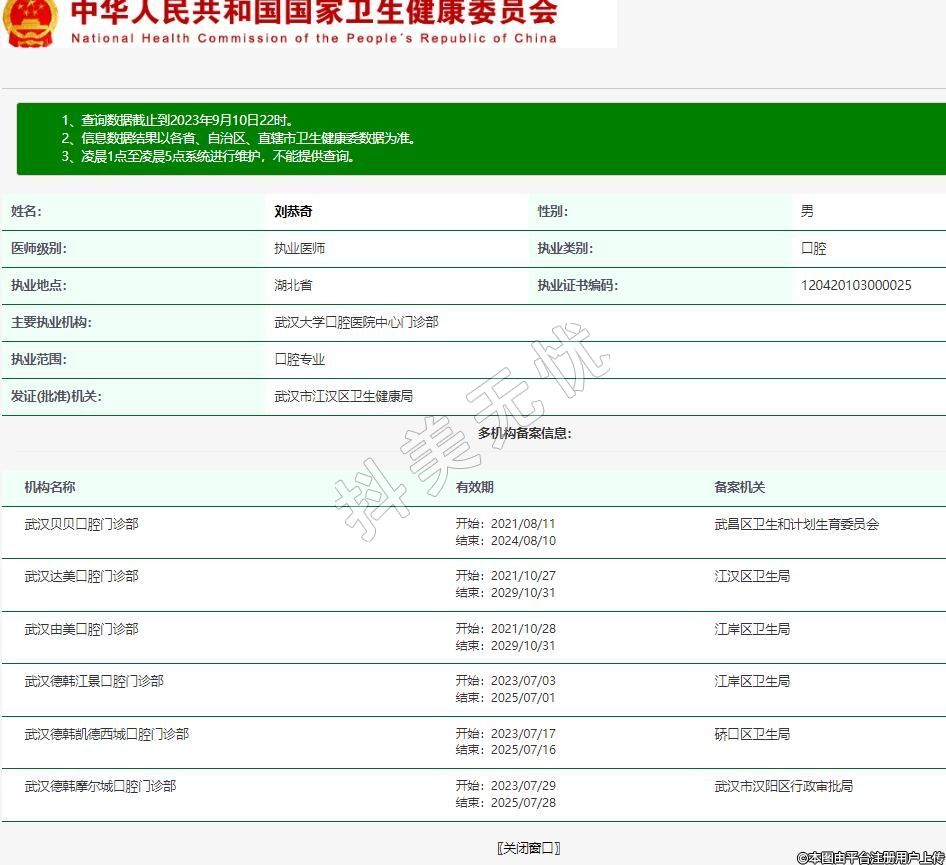
Task: Click the 武汉市江汉区卫生健康局 issuing authority value
Action: (x=343, y=397)
